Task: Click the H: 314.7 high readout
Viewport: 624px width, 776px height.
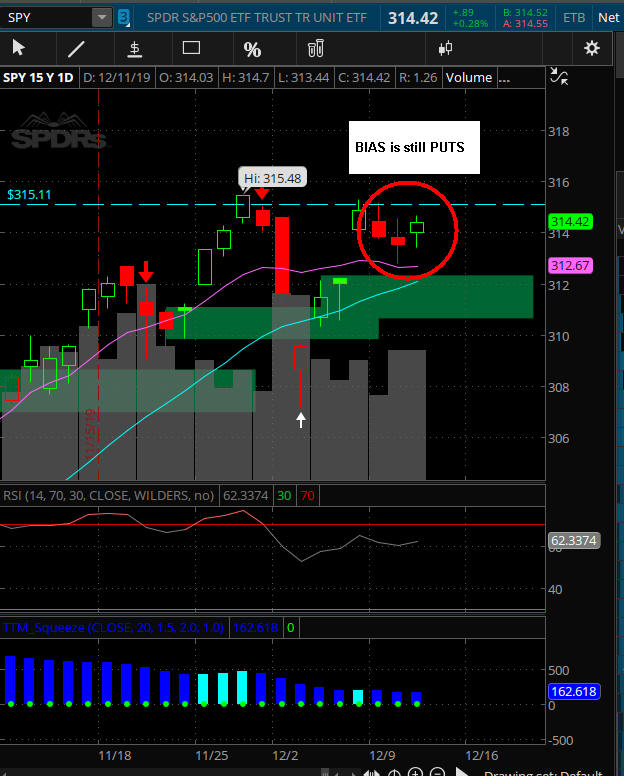Action: click(x=245, y=78)
